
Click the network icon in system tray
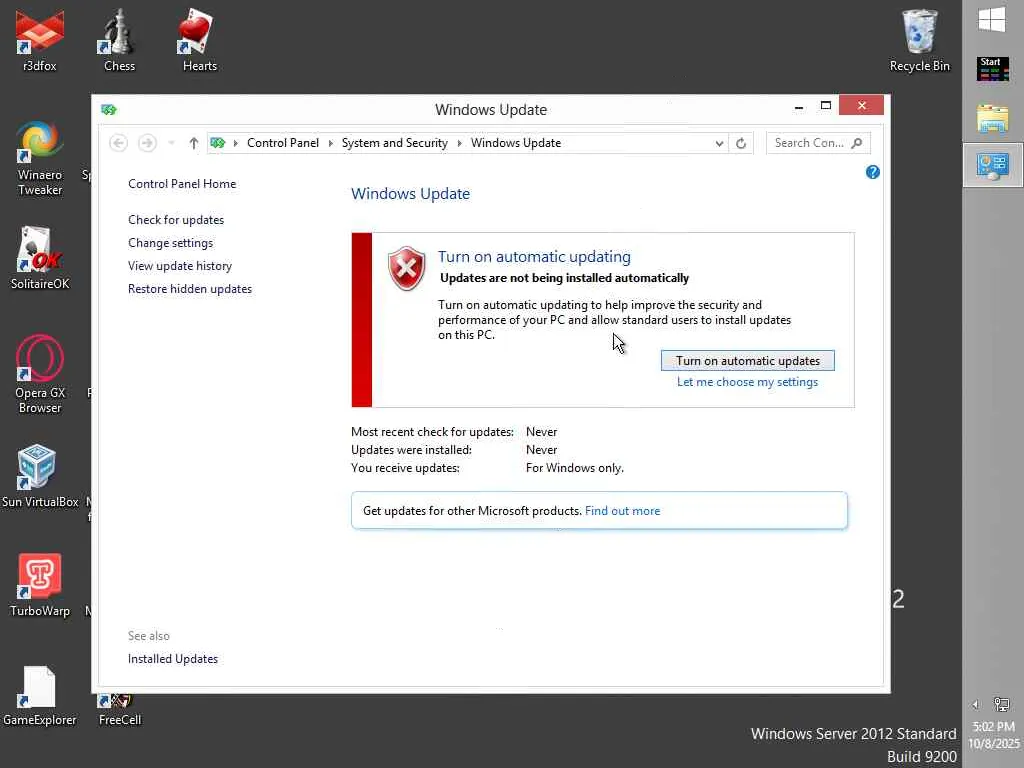tap(1001, 704)
